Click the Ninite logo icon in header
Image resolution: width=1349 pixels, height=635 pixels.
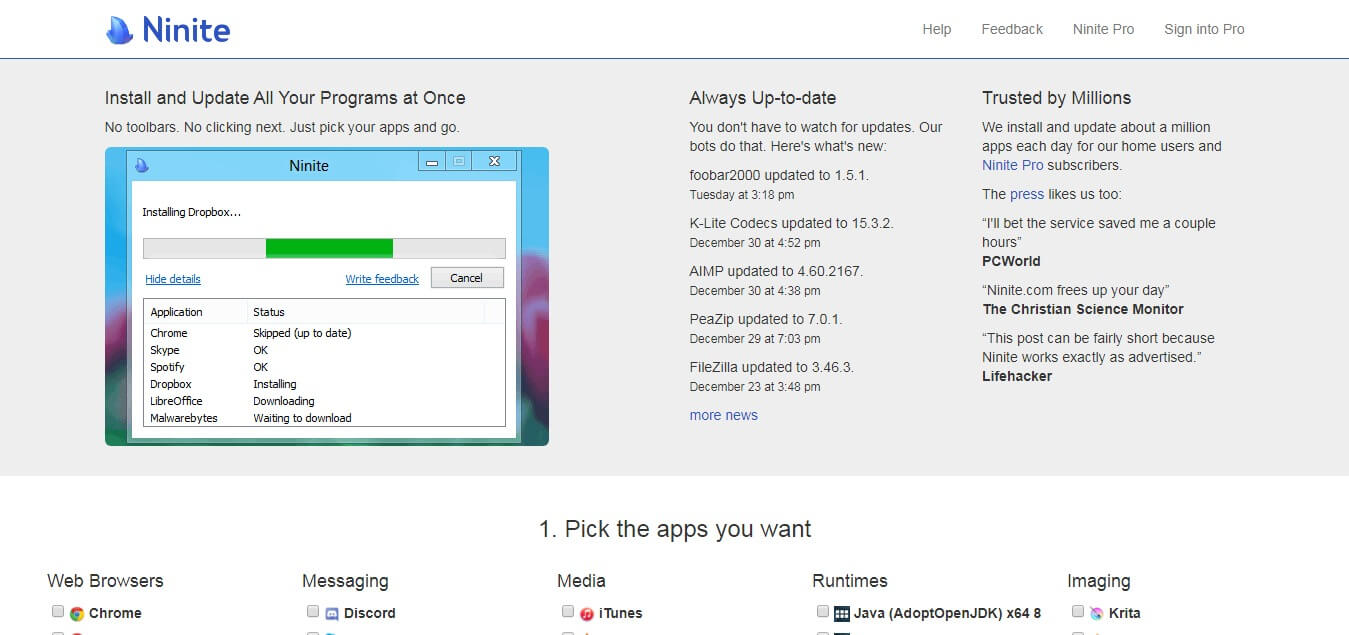pyautogui.click(x=119, y=30)
